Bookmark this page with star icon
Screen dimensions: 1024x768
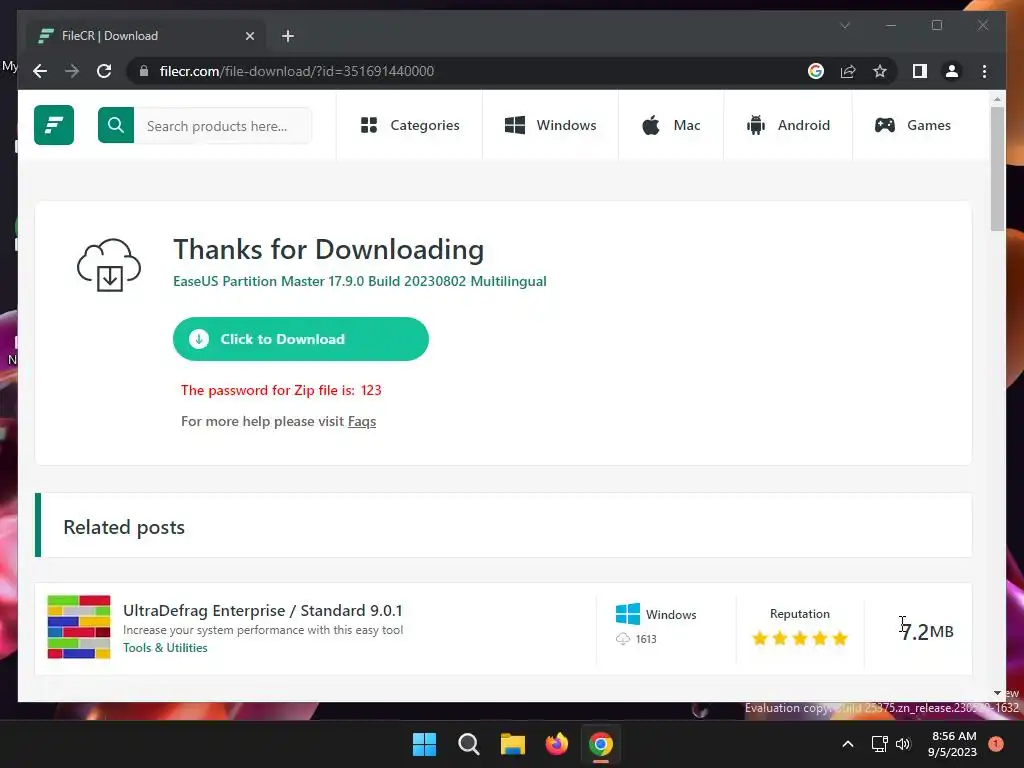[x=880, y=71]
